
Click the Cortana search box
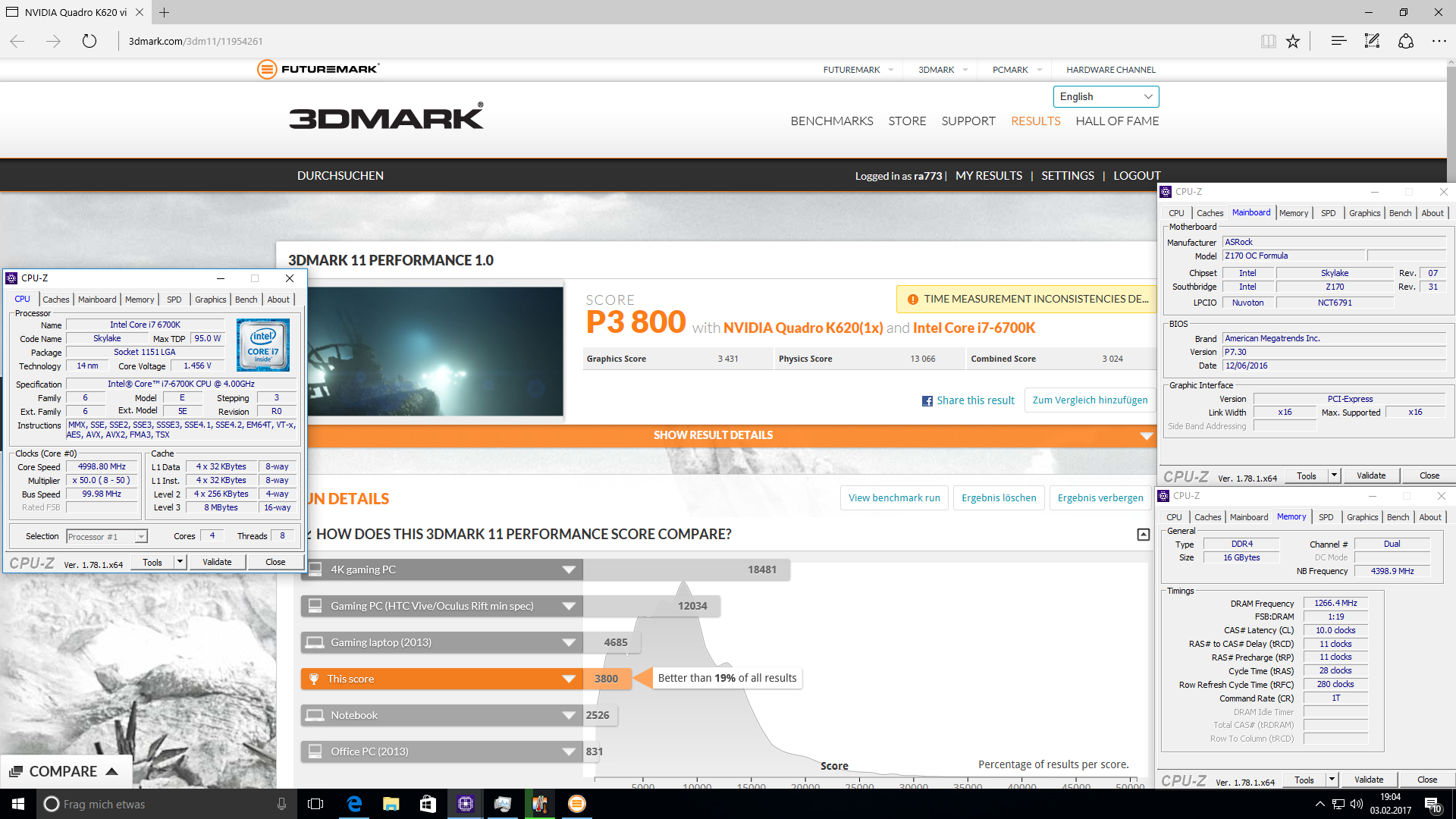pos(167,804)
